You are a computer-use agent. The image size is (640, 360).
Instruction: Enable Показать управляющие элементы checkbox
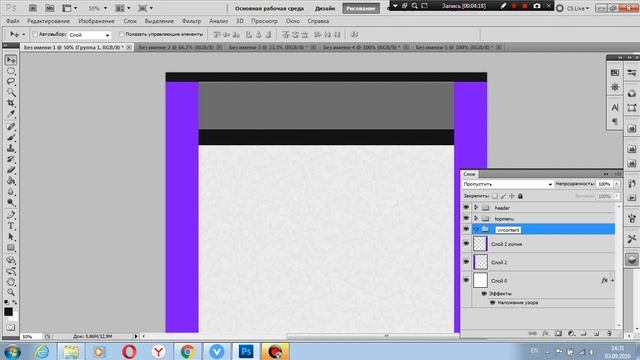(x=121, y=34)
